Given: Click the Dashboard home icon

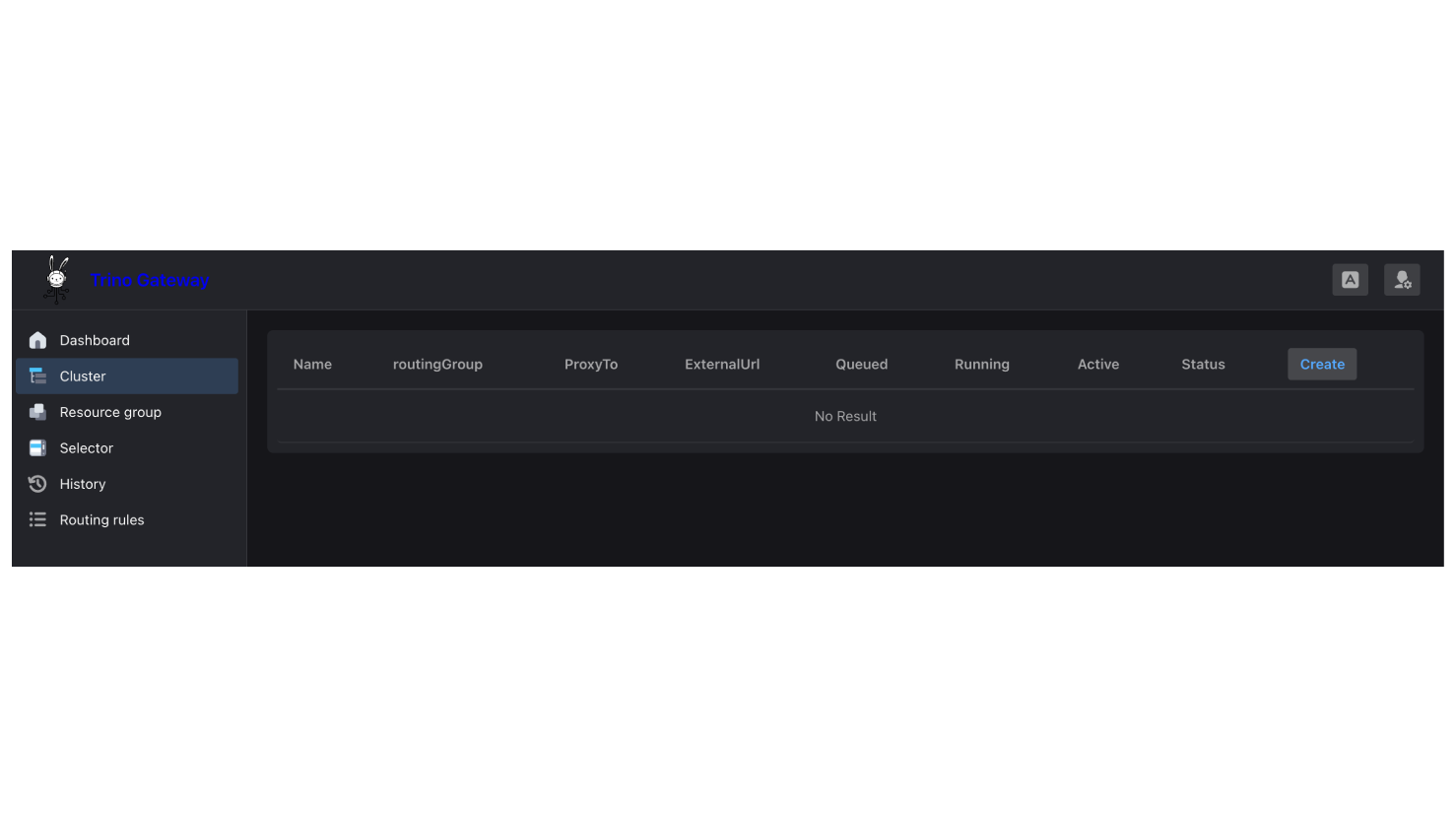Looking at the screenshot, I should point(37,340).
